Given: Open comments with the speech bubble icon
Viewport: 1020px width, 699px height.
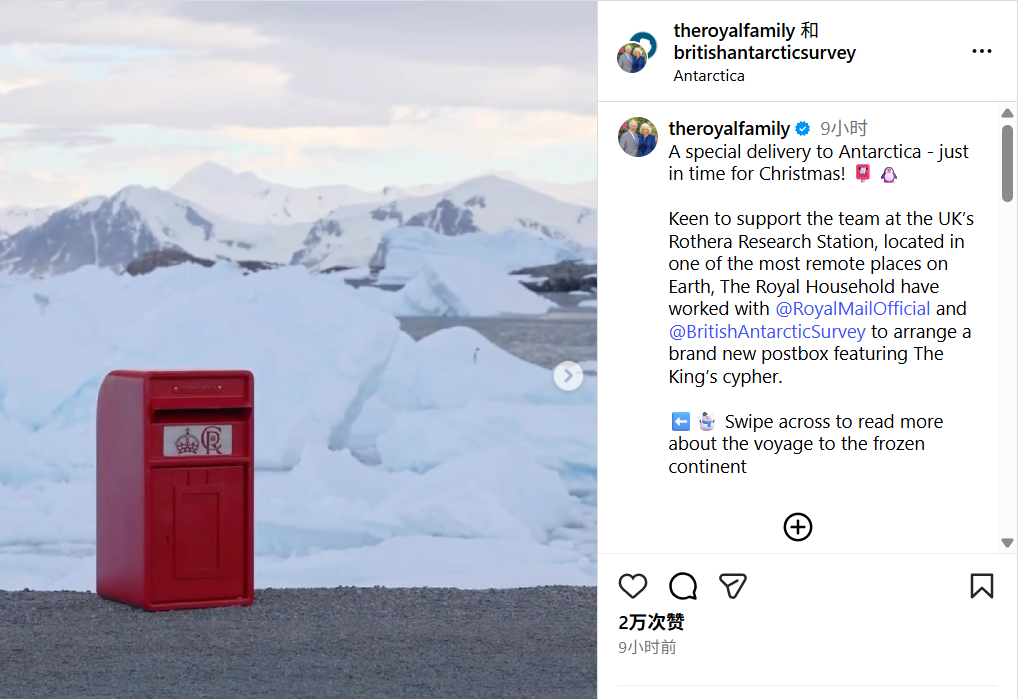Looking at the screenshot, I should coord(682,586).
